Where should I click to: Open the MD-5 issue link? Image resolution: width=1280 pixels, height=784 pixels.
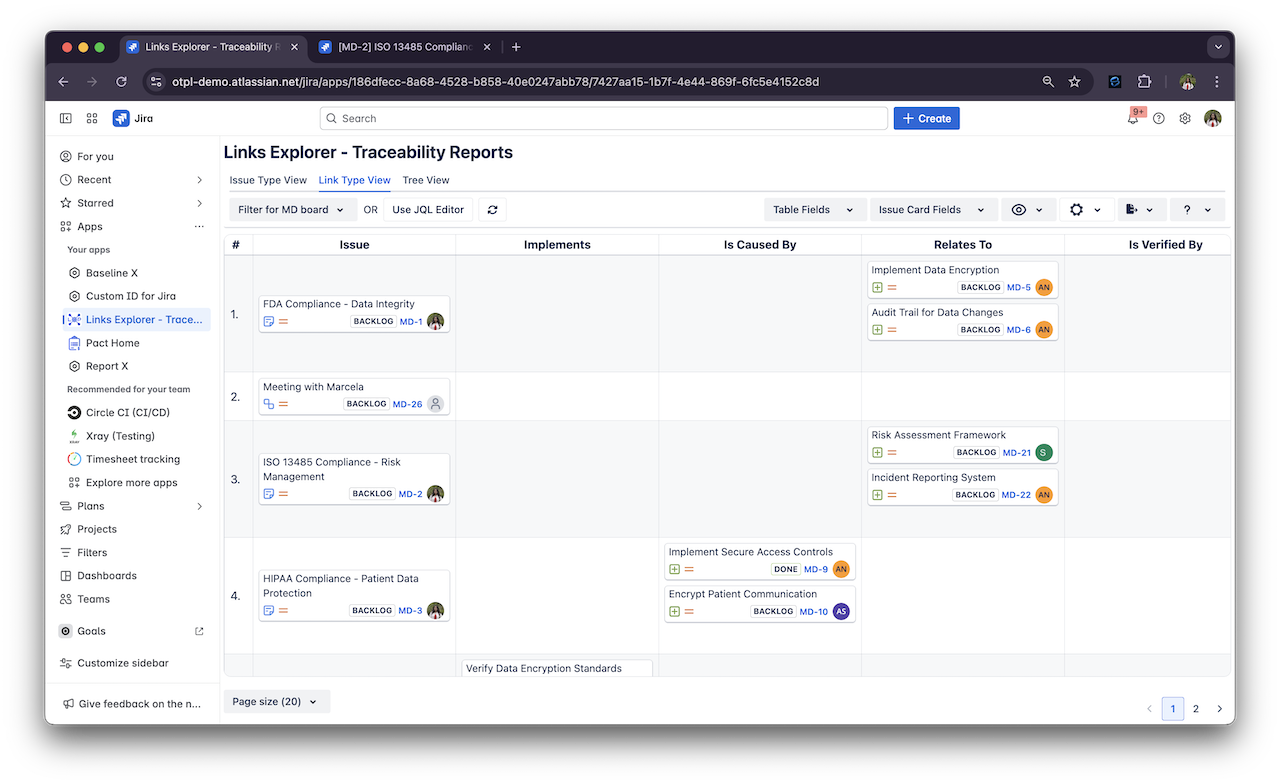pyautogui.click(x=1018, y=287)
